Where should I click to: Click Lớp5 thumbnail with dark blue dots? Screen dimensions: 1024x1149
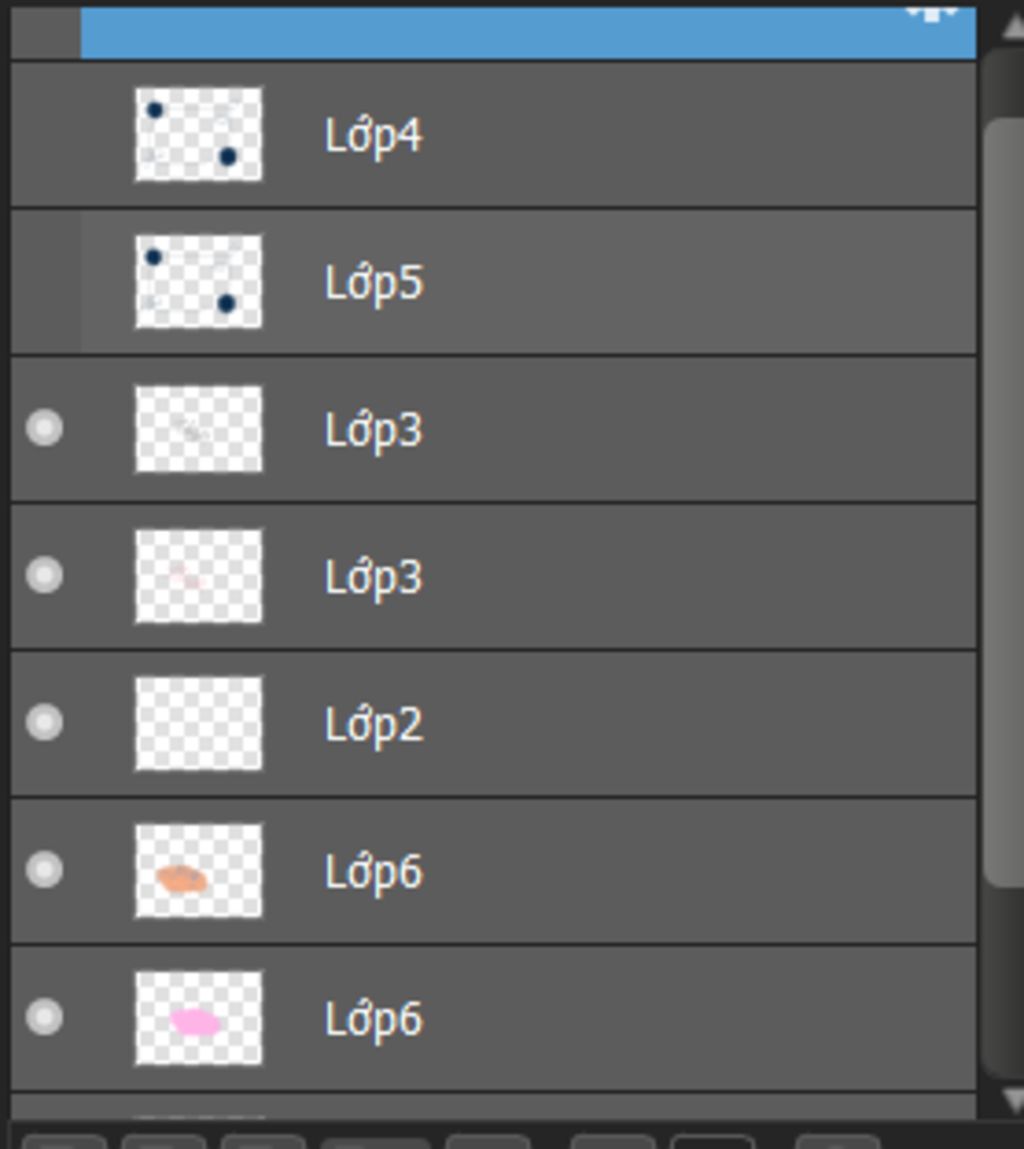pos(199,281)
